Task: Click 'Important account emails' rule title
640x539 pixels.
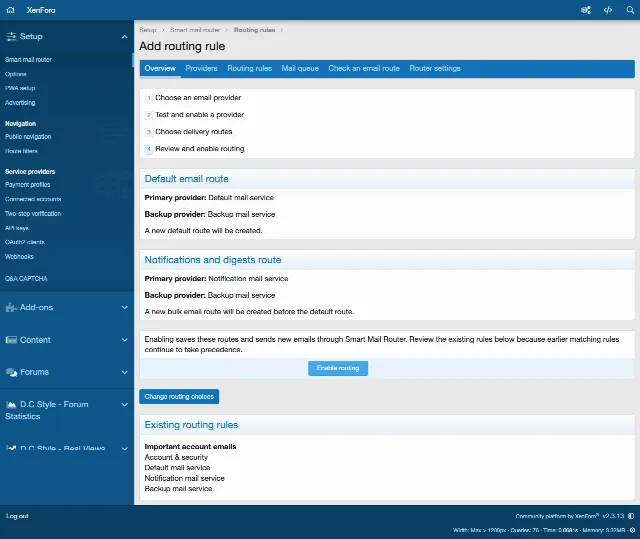Action: (x=190, y=447)
